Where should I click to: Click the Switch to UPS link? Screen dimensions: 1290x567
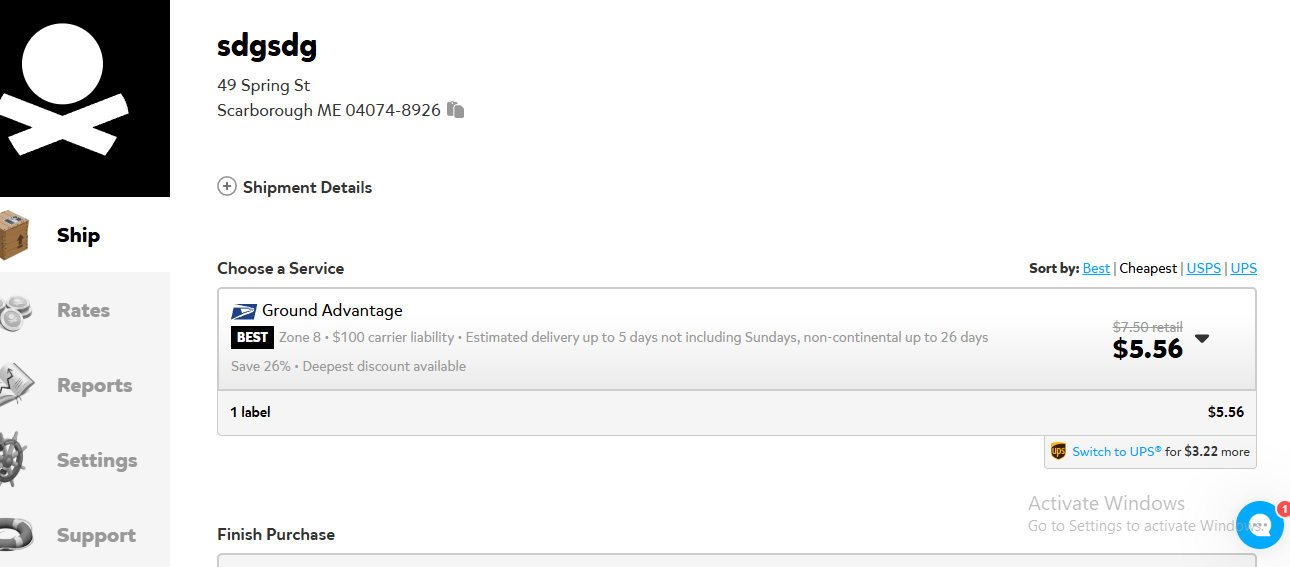pos(1117,452)
